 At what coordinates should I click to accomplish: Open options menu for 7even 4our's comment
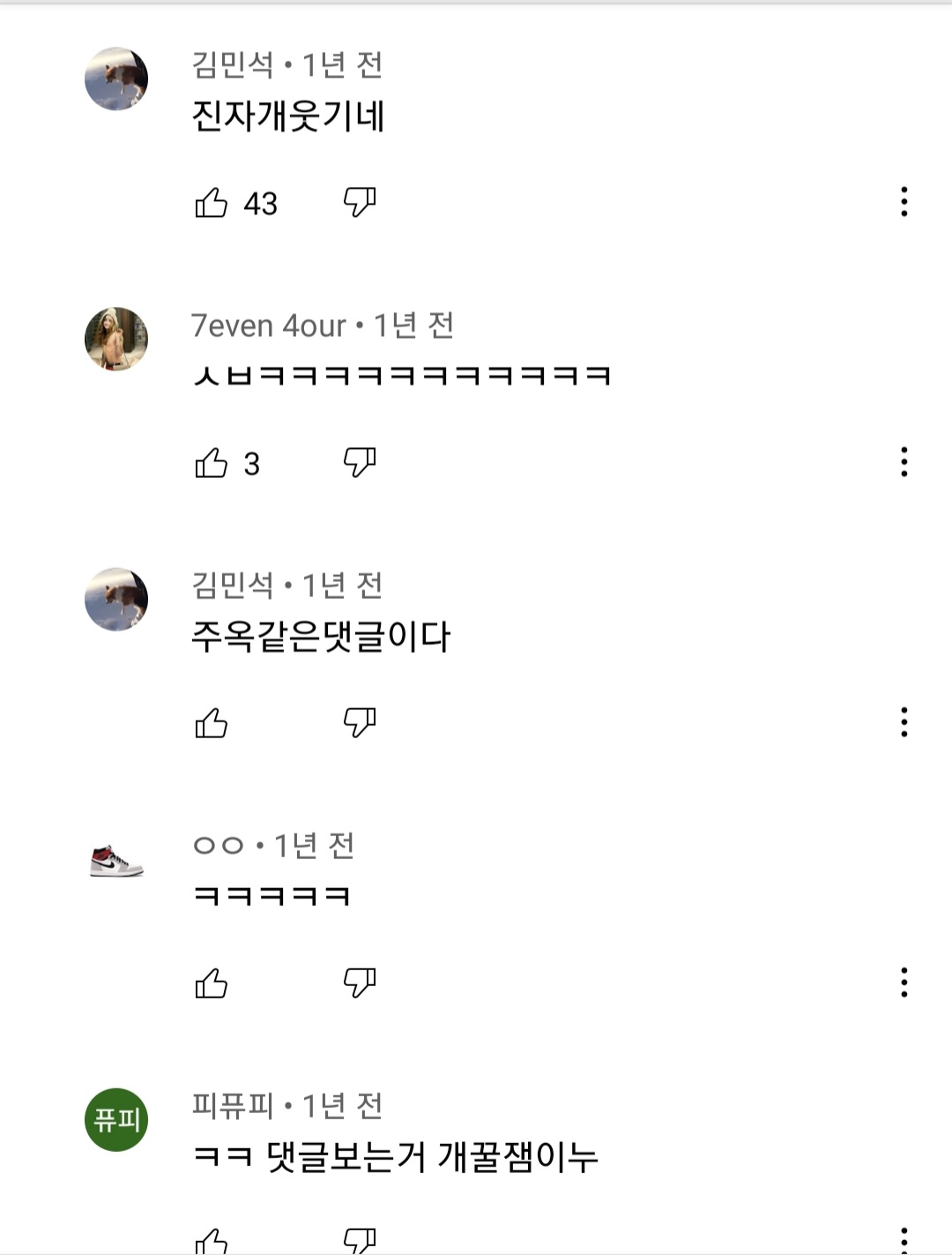click(904, 462)
